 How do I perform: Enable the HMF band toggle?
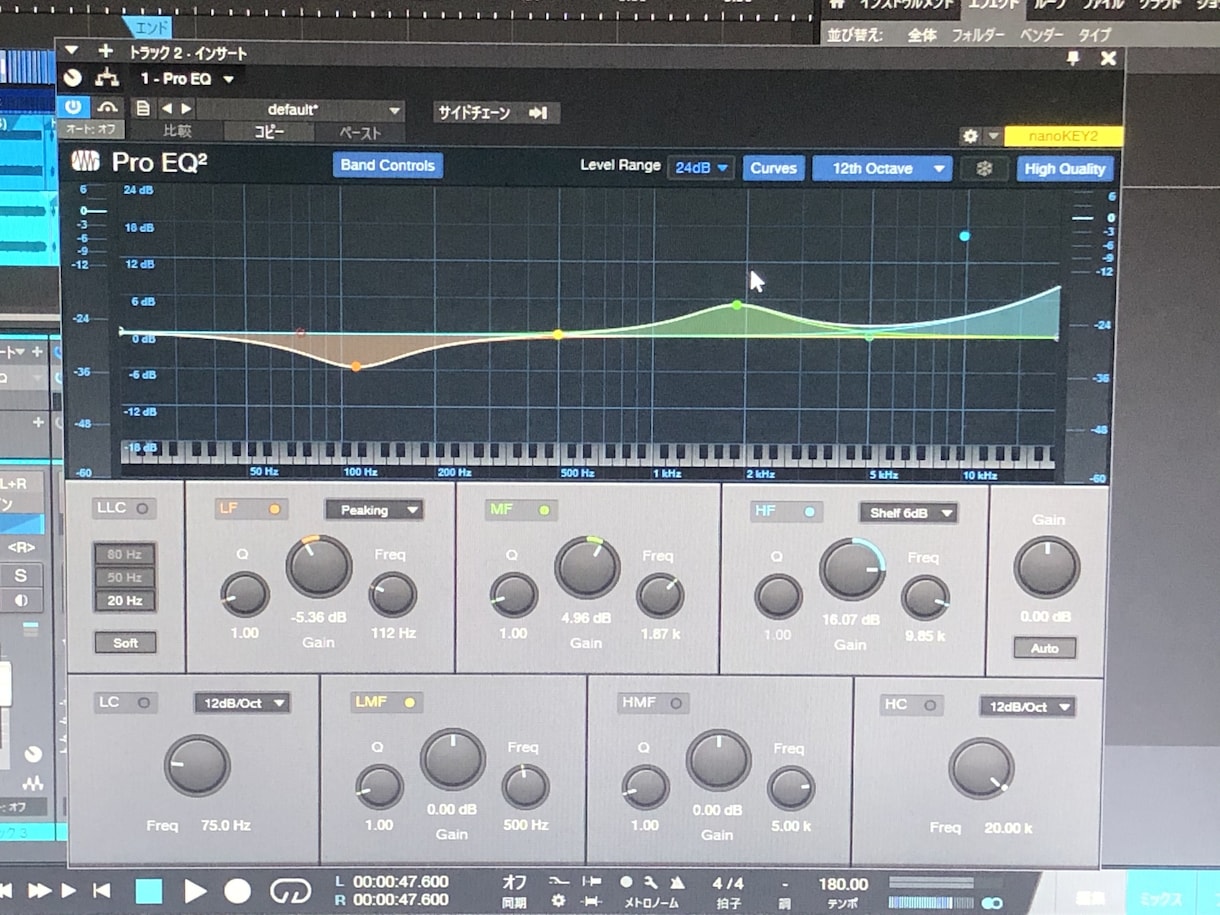click(677, 704)
